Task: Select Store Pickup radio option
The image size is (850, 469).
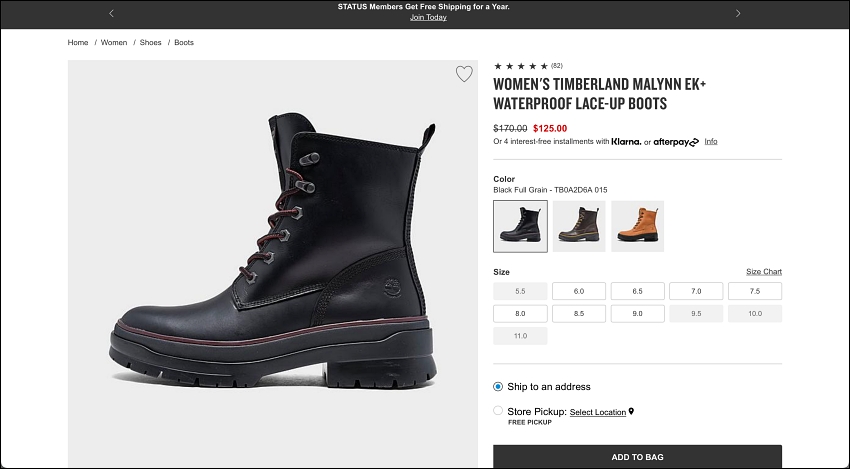Action: click(x=498, y=410)
